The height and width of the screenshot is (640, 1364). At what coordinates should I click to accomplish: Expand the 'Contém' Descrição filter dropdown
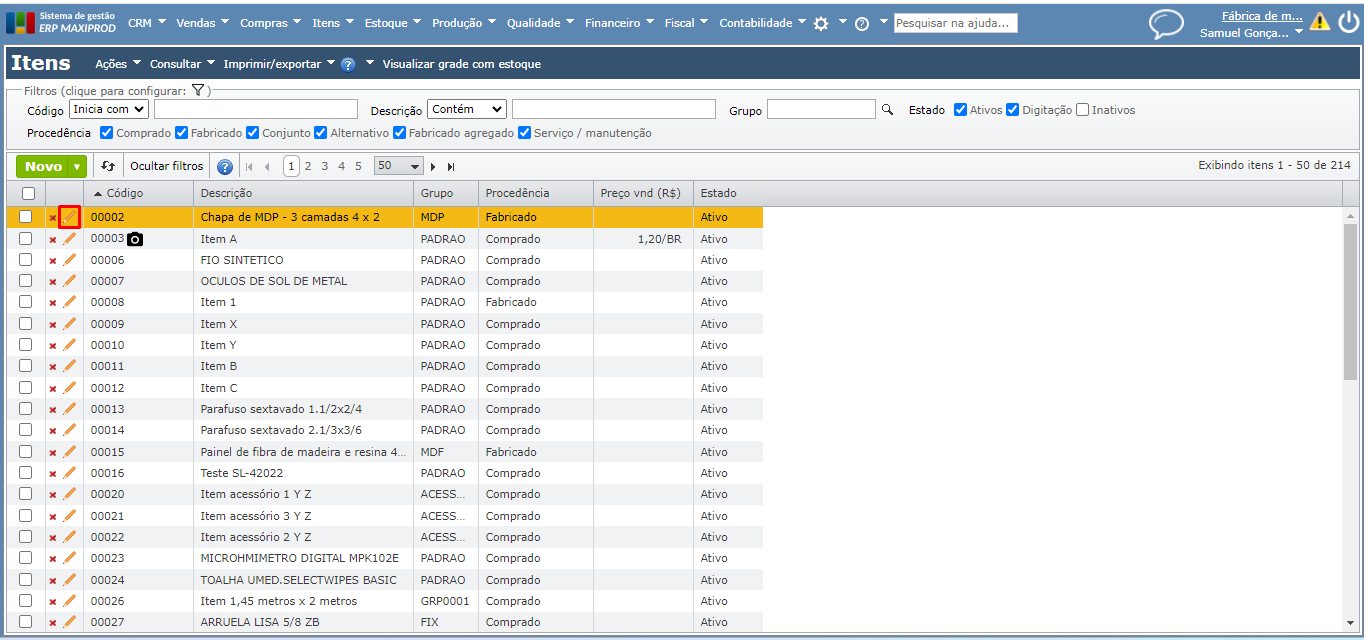click(x=467, y=109)
